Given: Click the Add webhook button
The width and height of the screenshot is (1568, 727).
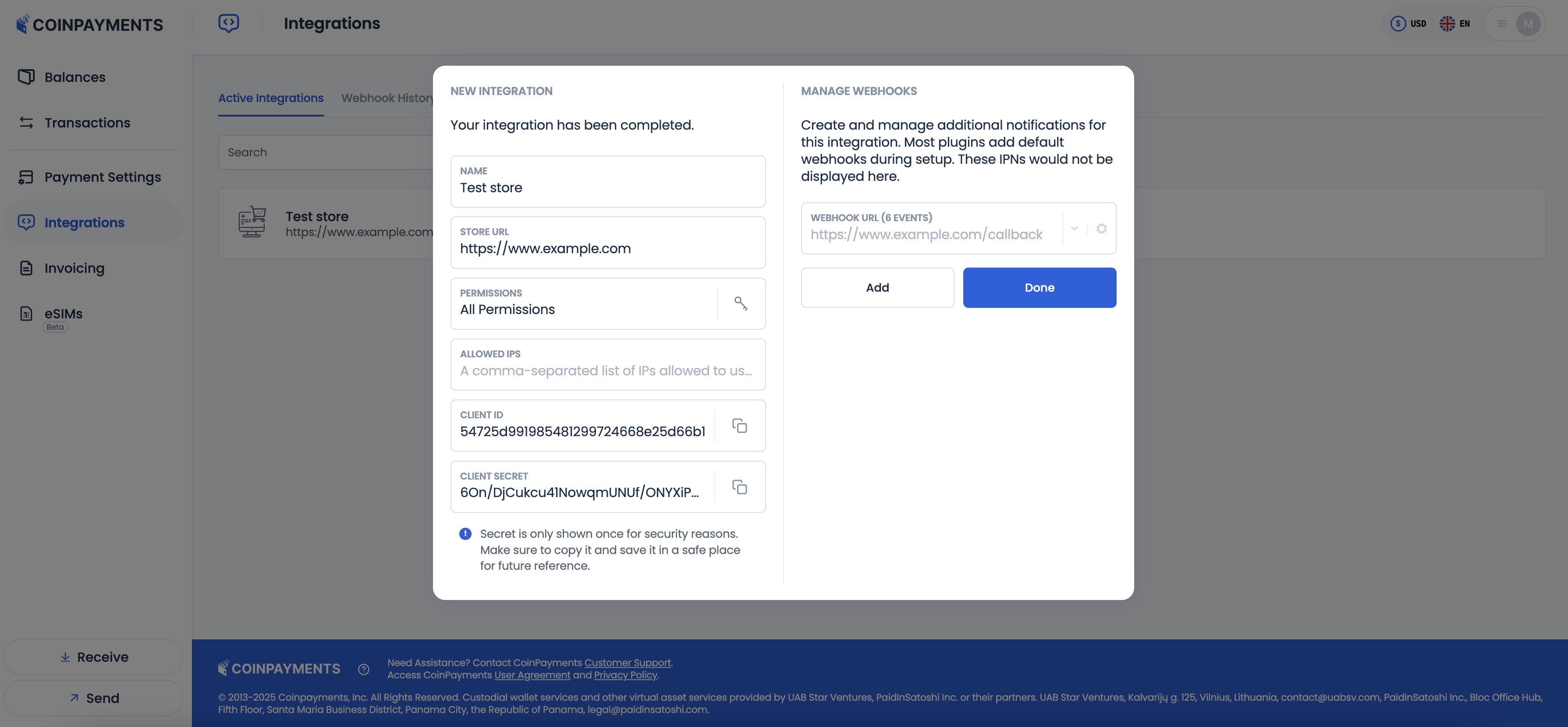Looking at the screenshot, I should coord(877,288).
